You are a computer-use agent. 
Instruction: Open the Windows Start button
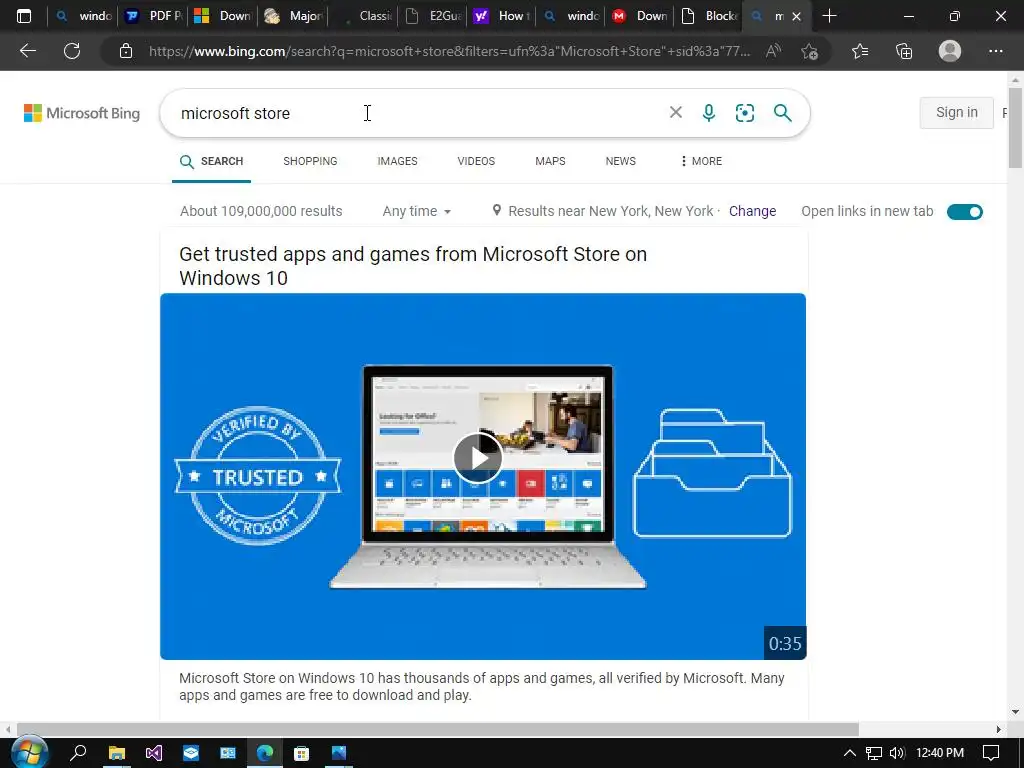point(29,752)
